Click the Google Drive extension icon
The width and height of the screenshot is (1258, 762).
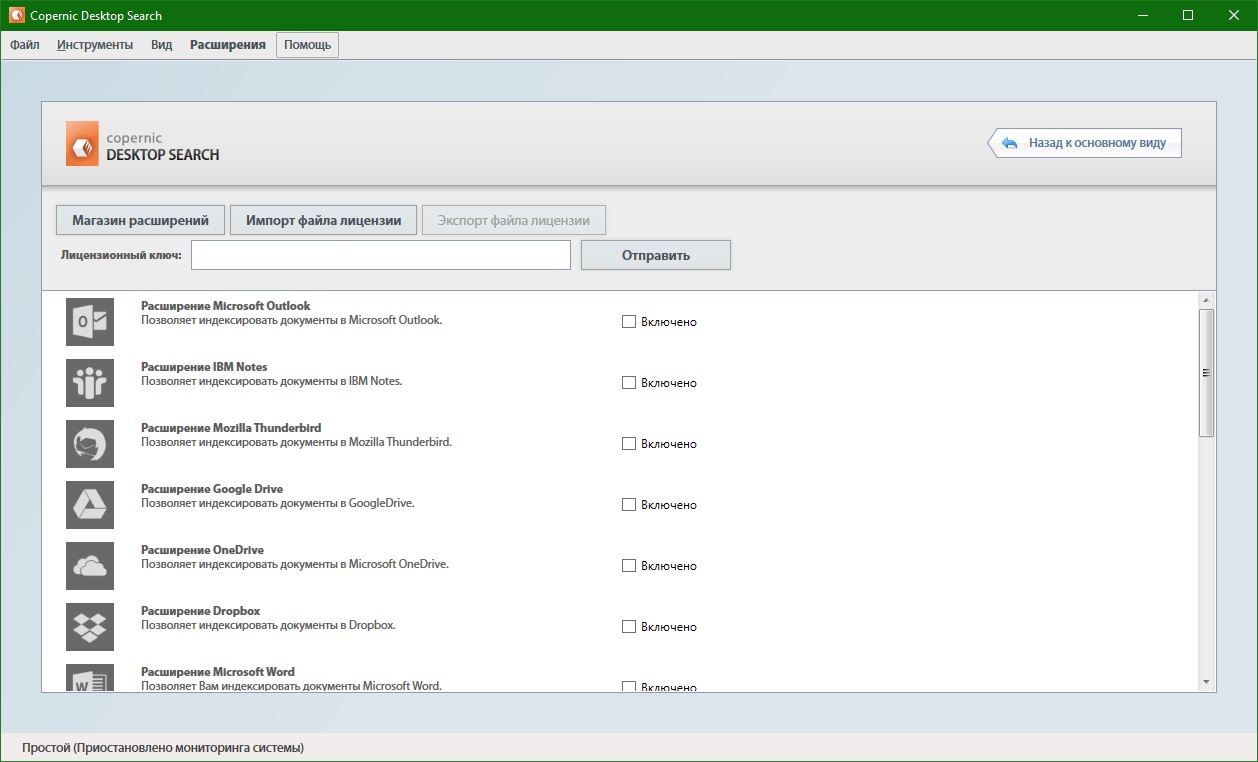(90, 505)
